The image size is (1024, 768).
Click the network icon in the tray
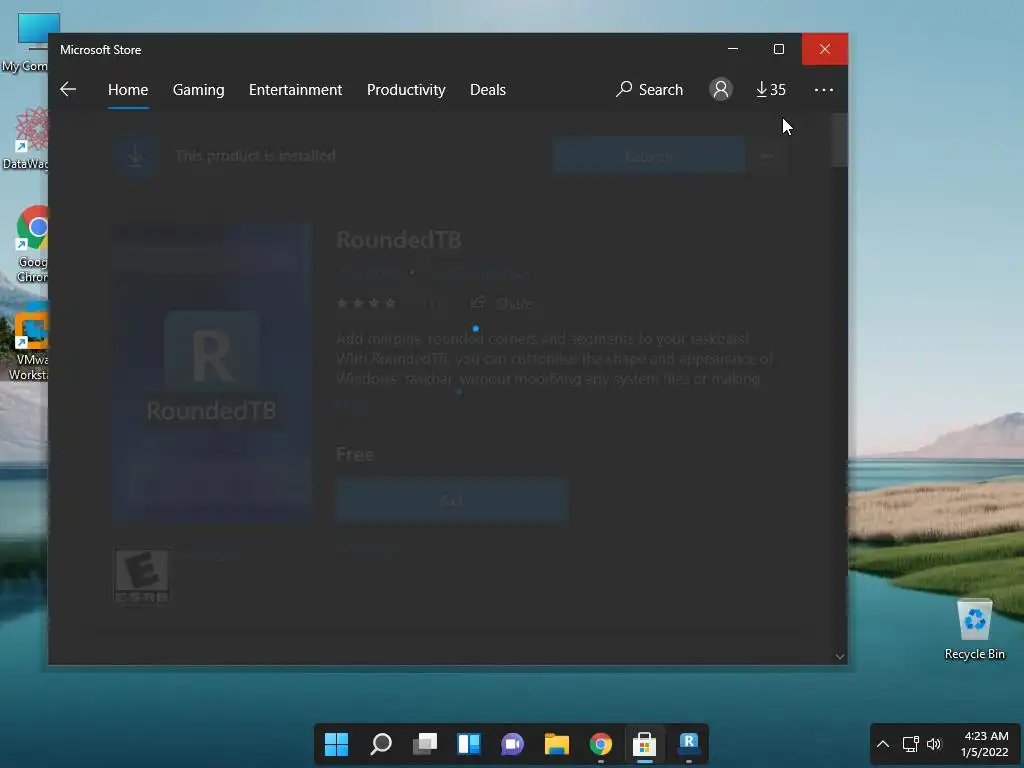(910, 744)
